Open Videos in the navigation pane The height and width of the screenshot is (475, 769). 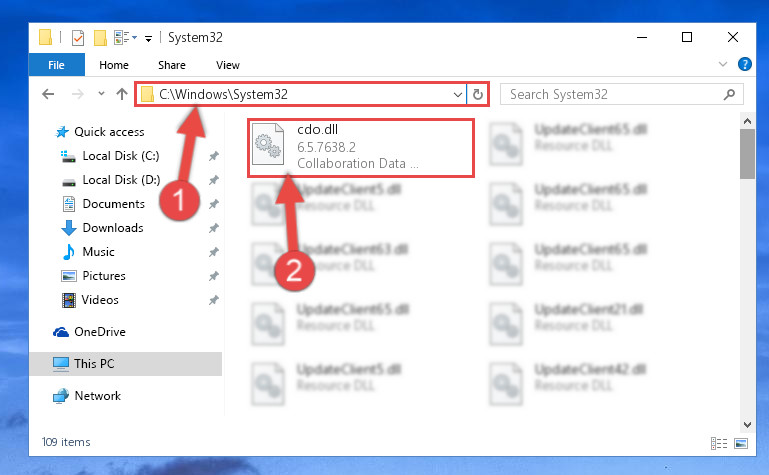100,300
